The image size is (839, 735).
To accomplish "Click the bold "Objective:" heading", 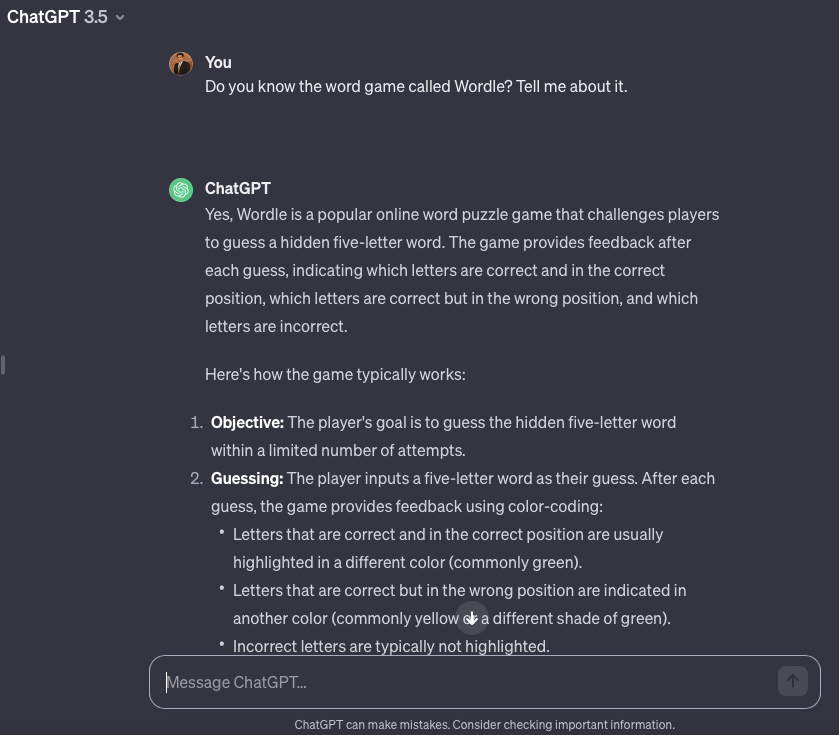I will 247,422.
